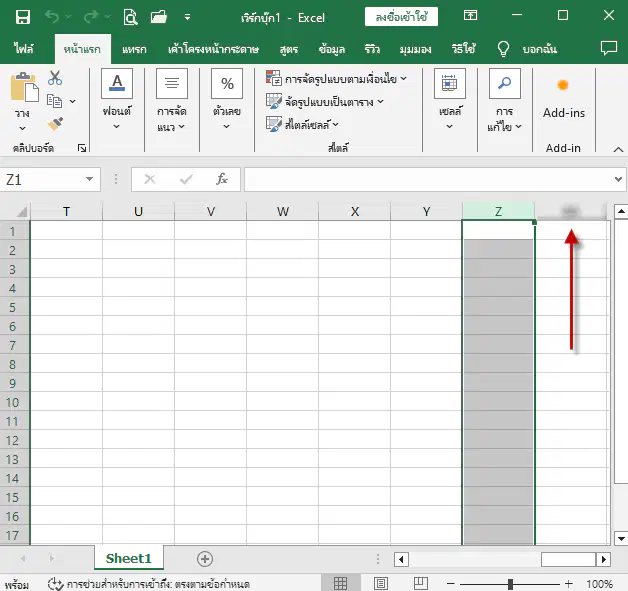Image resolution: width=628 pixels, height=591 pixels.
Task: Switch to Page Break Preview icon
Action: (421, 583)
